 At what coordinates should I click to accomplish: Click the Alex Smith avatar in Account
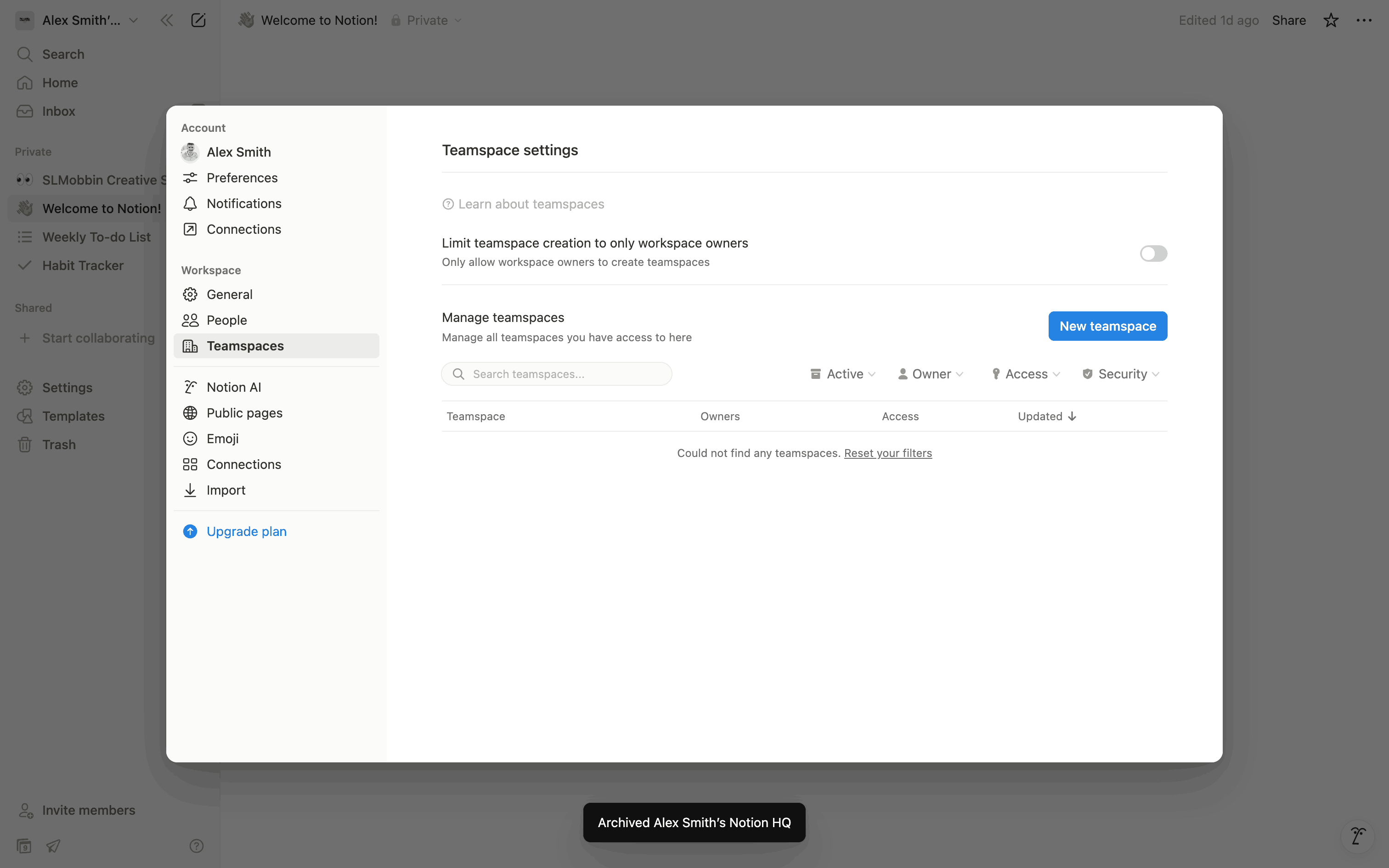(190, 152)
